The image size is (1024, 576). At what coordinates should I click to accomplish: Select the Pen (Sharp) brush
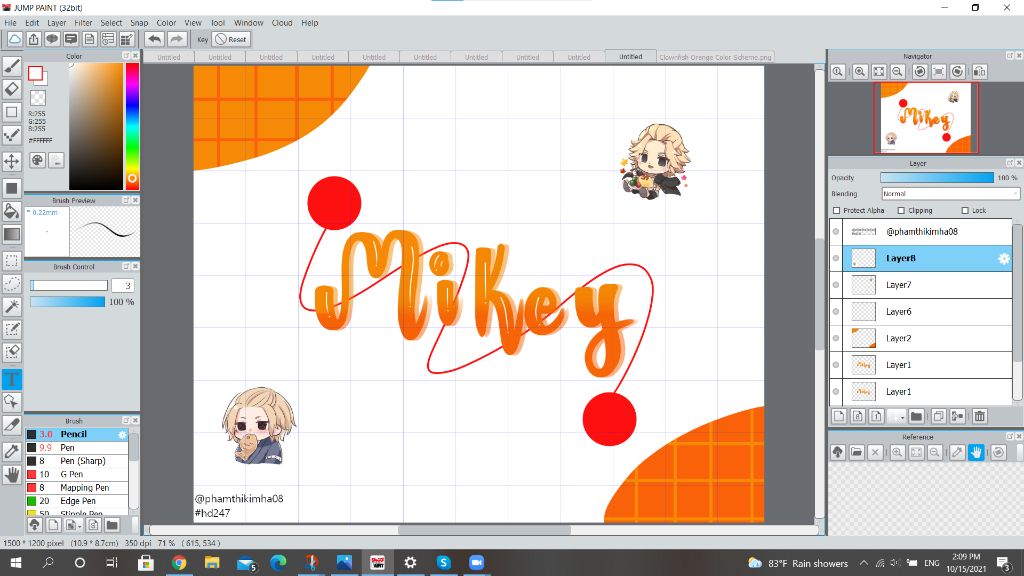(77, 461)
